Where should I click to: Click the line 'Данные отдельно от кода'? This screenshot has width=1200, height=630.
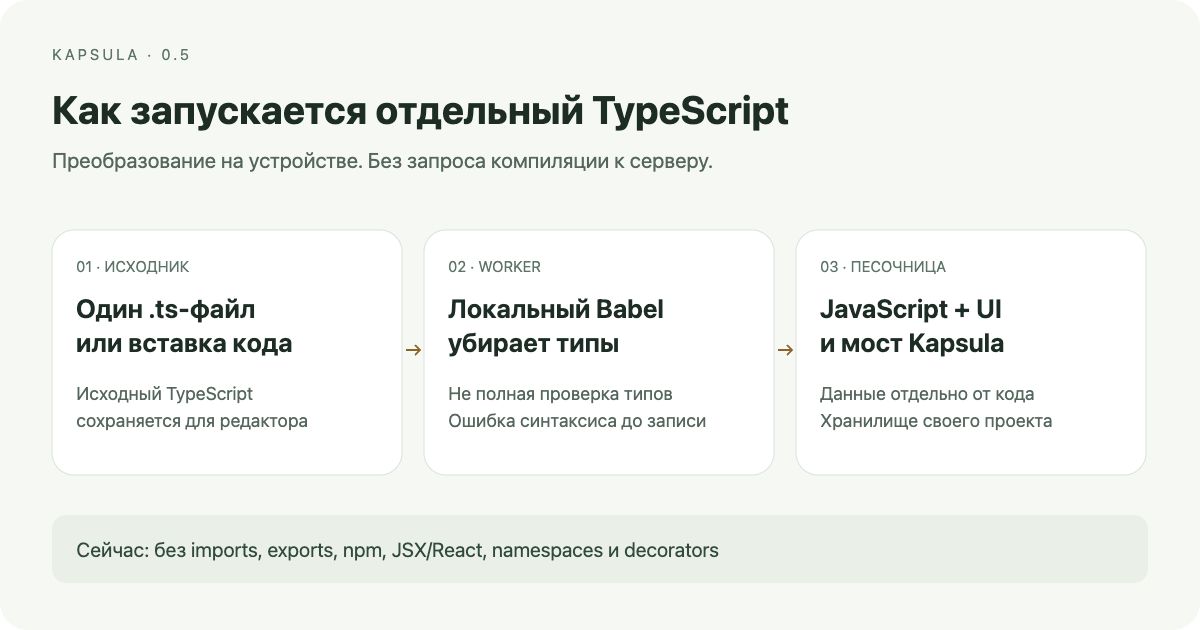point(927,394)
